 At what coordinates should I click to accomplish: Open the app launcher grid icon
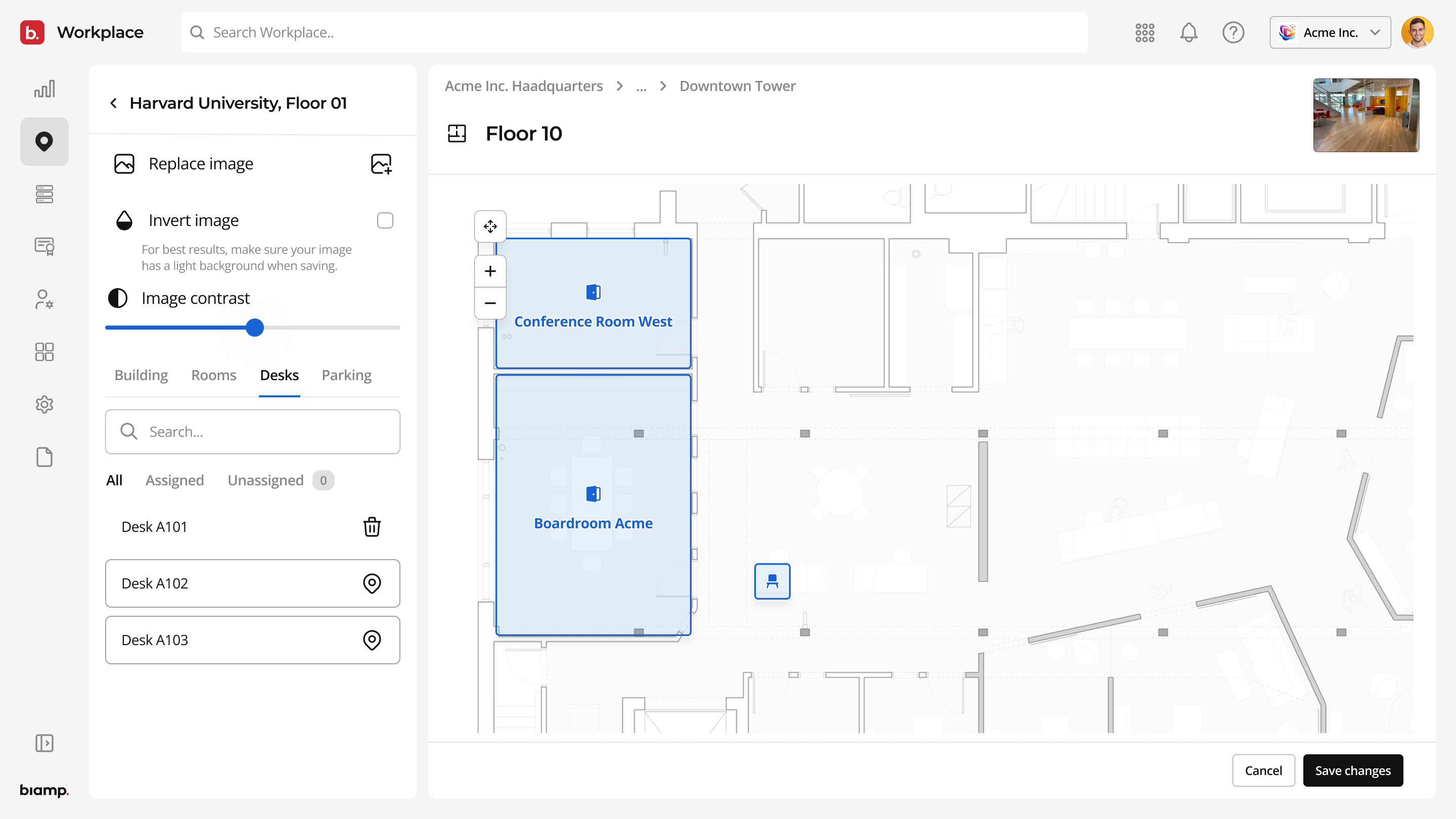(1145, 32)
